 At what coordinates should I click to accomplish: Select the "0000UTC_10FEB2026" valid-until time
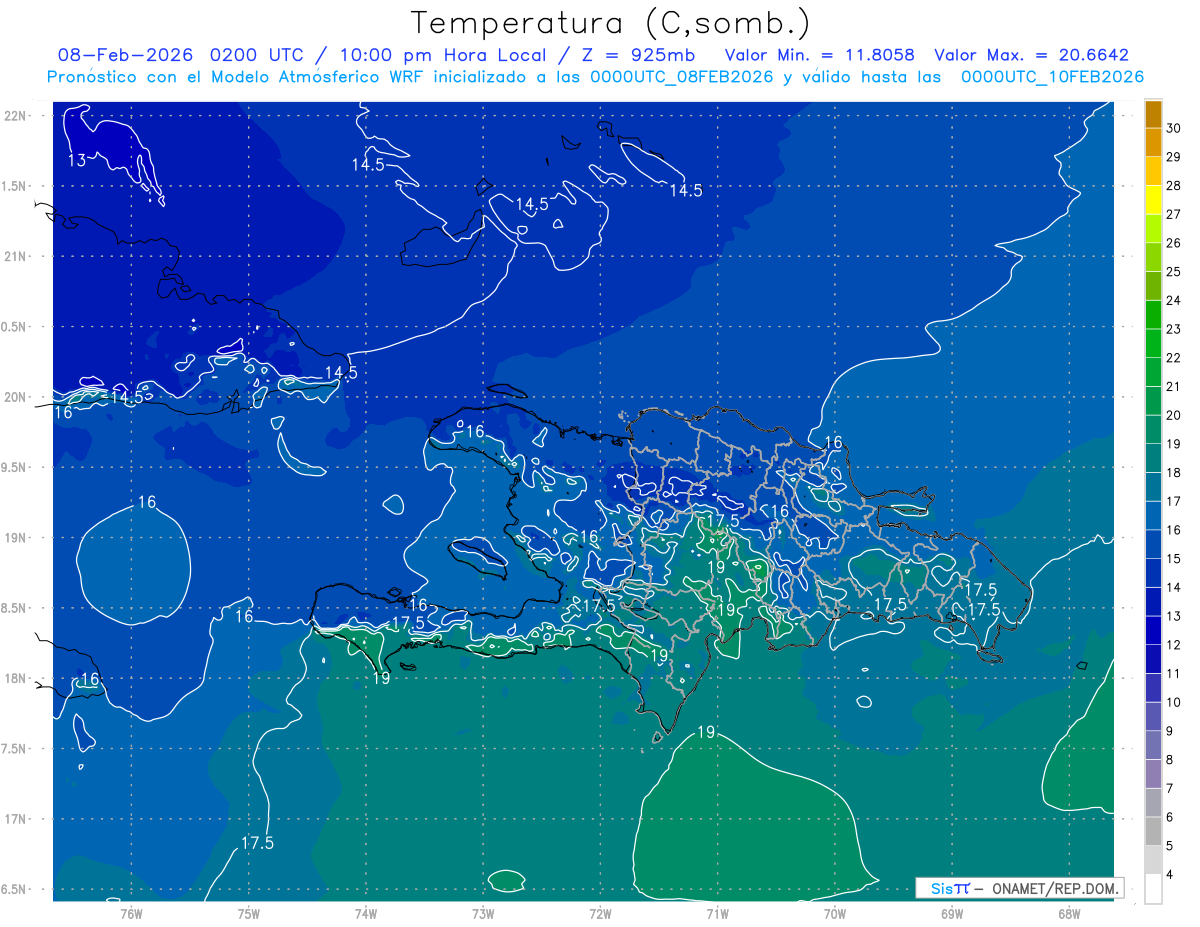point(1052,77)
